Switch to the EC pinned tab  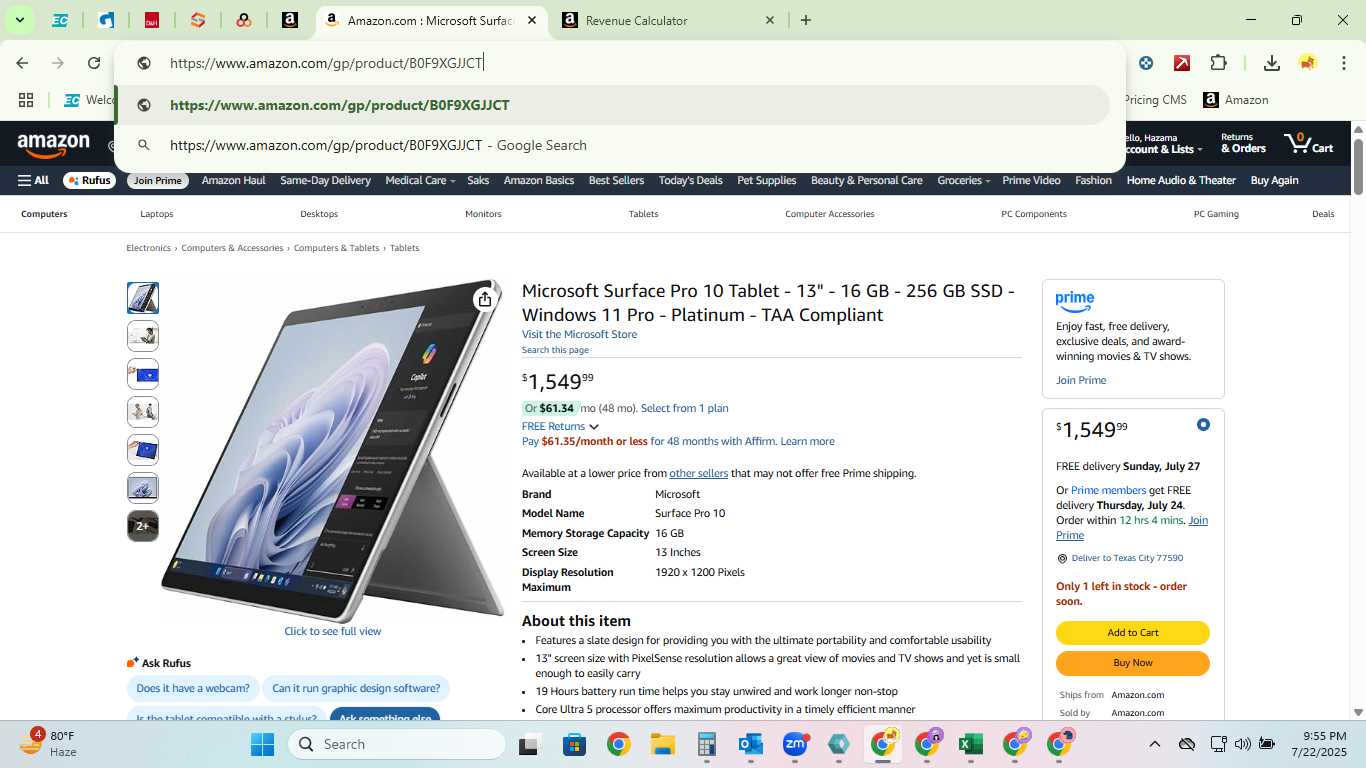tap(60, 20)
